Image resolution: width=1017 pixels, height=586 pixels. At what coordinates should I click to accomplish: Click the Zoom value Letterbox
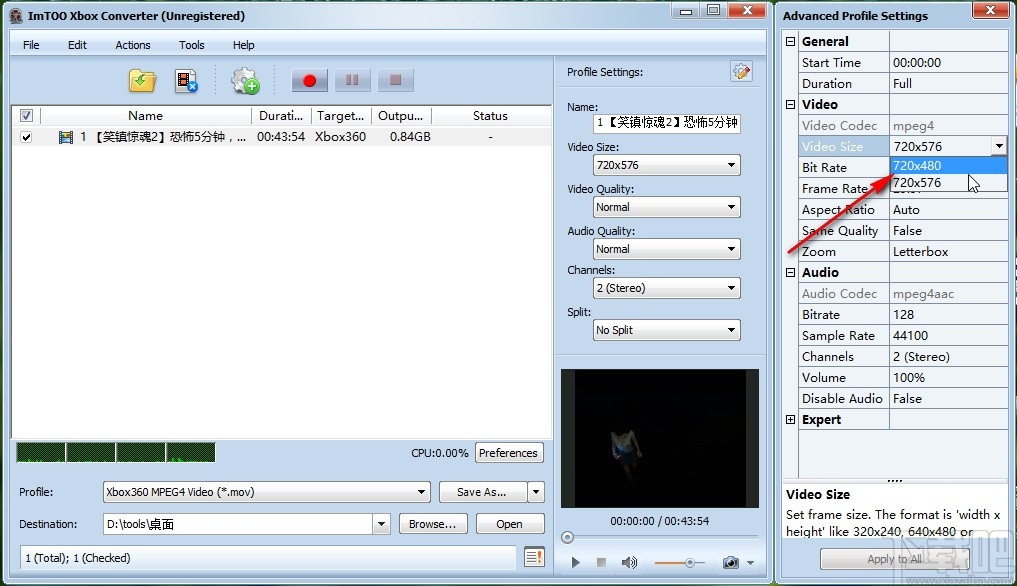[948, 252]
